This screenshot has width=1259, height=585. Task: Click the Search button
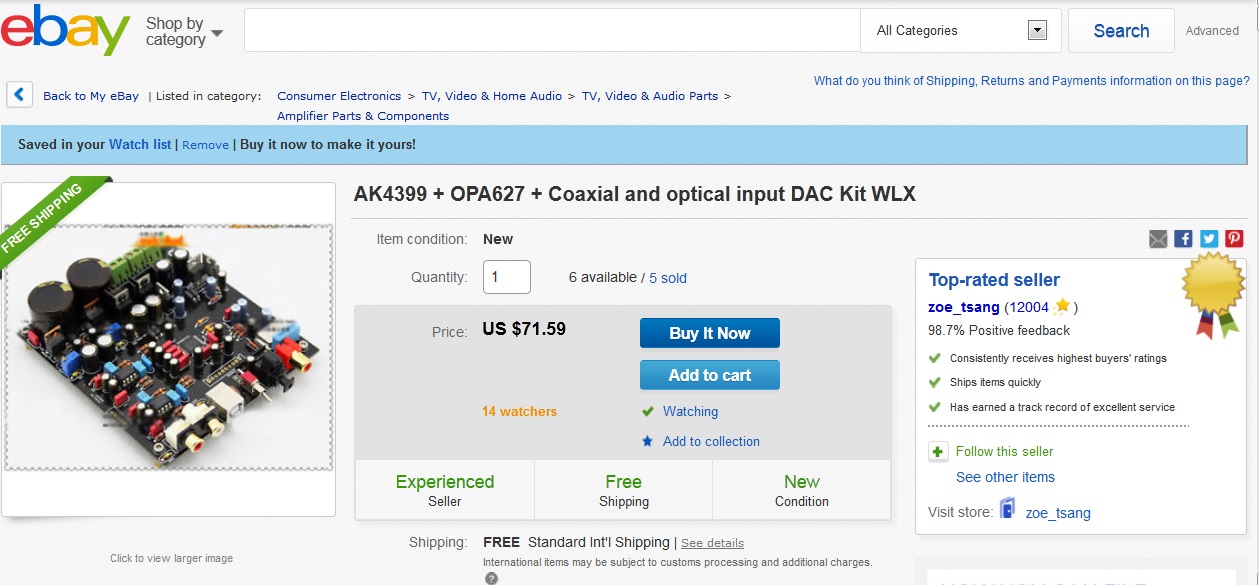pos(1121,31)
